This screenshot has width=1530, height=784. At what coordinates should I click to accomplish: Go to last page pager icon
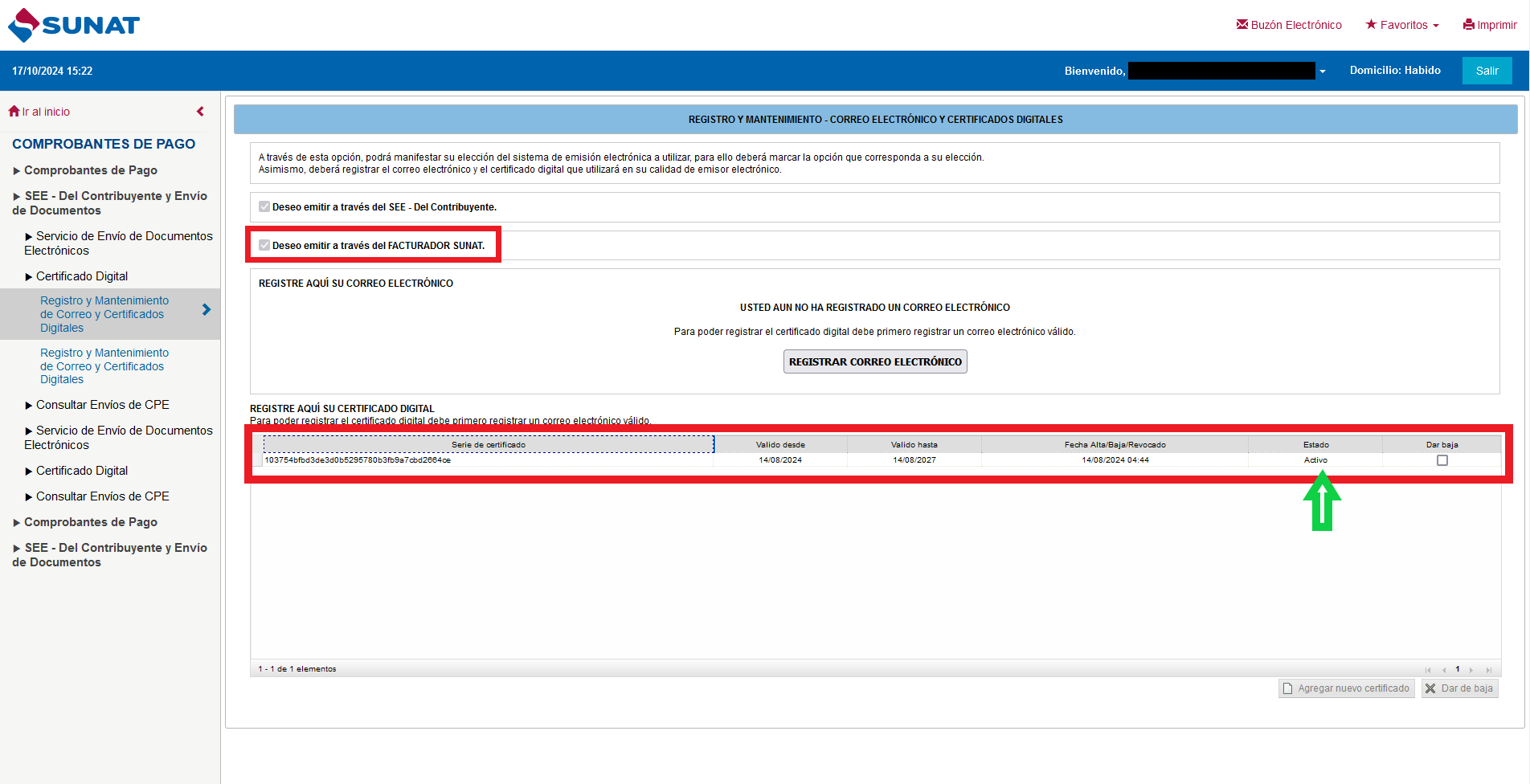click(1488, 670)
